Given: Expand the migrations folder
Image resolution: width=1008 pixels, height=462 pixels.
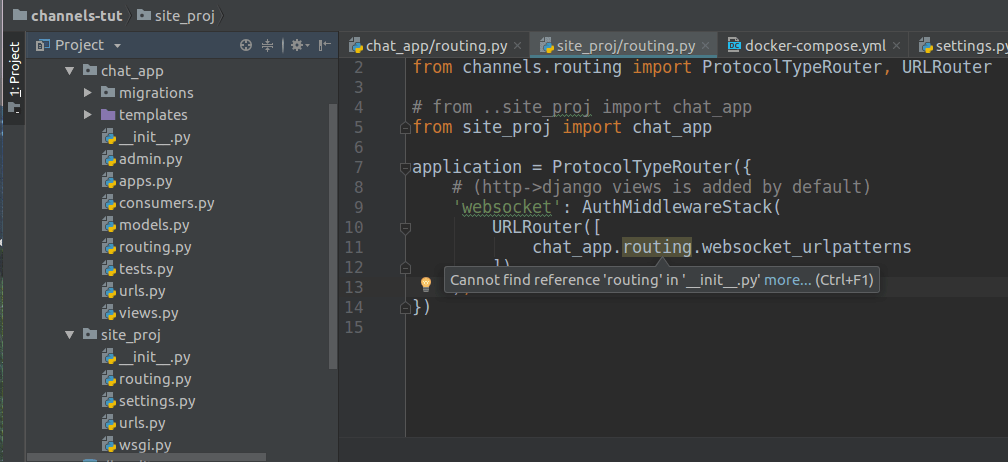Looking at the screenshot, I should (x=88, y=93).
